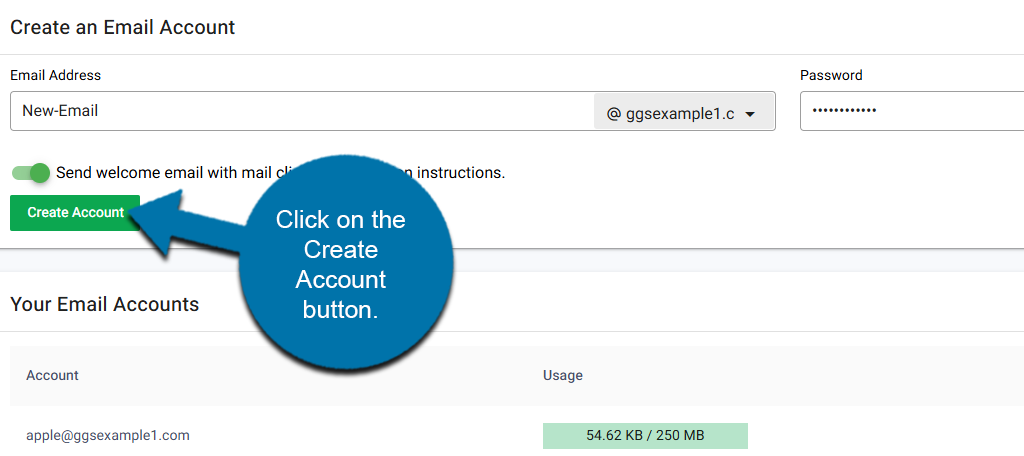1024x456 pixels.
Task: Select the apple@ggsexample1.com account
Action: 108,435
